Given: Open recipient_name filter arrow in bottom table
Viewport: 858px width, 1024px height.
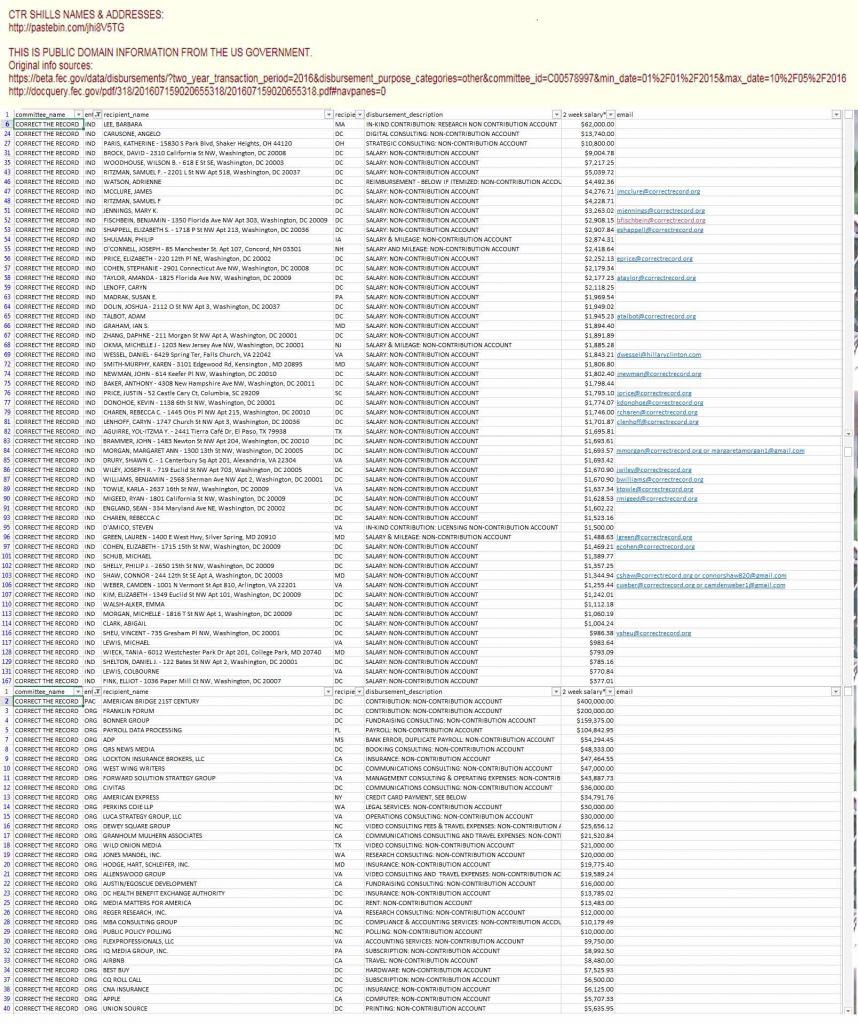Looking at the screenshot, I should click(x=328, y=692).
